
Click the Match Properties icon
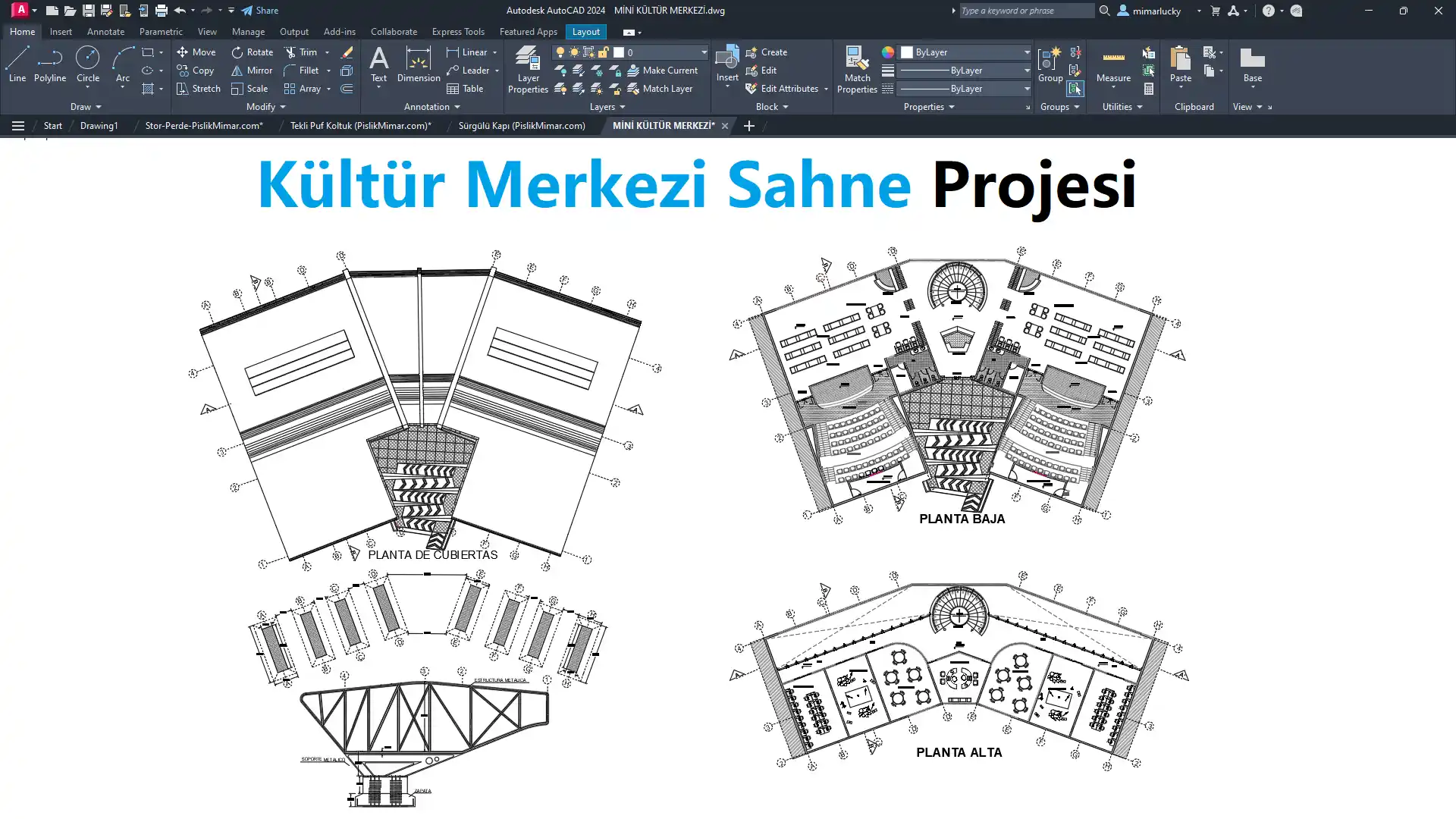point(857,68)
